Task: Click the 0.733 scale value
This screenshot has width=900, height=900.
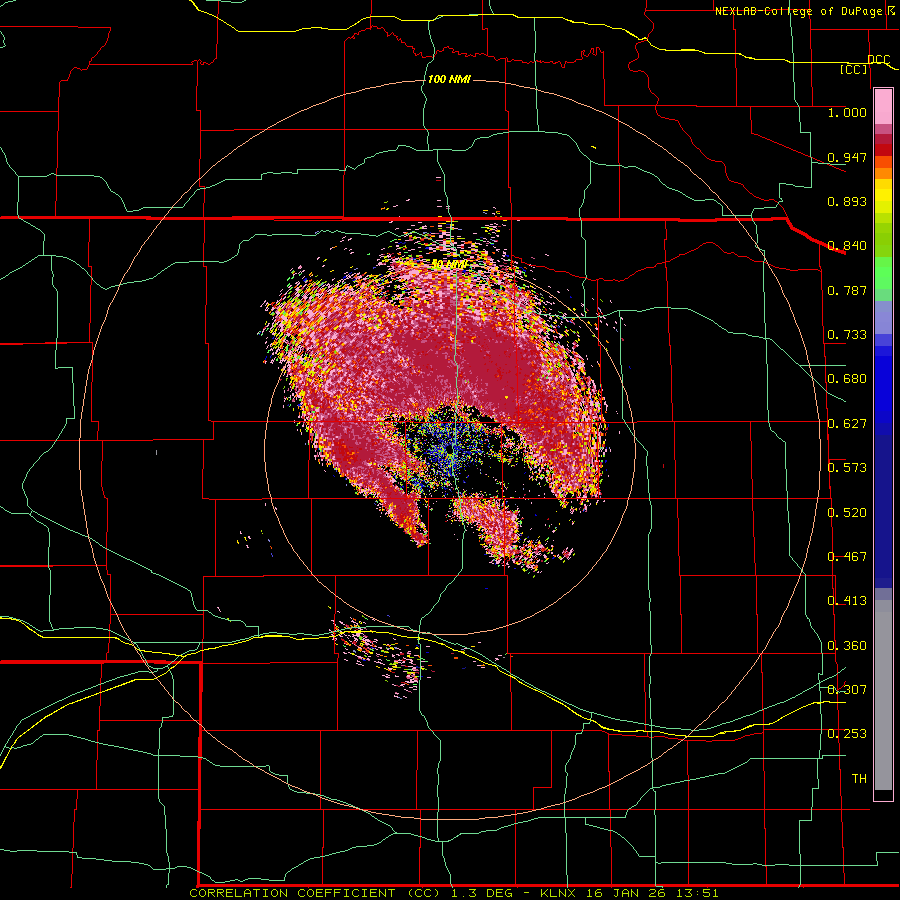Action: (x=847, y=335)
